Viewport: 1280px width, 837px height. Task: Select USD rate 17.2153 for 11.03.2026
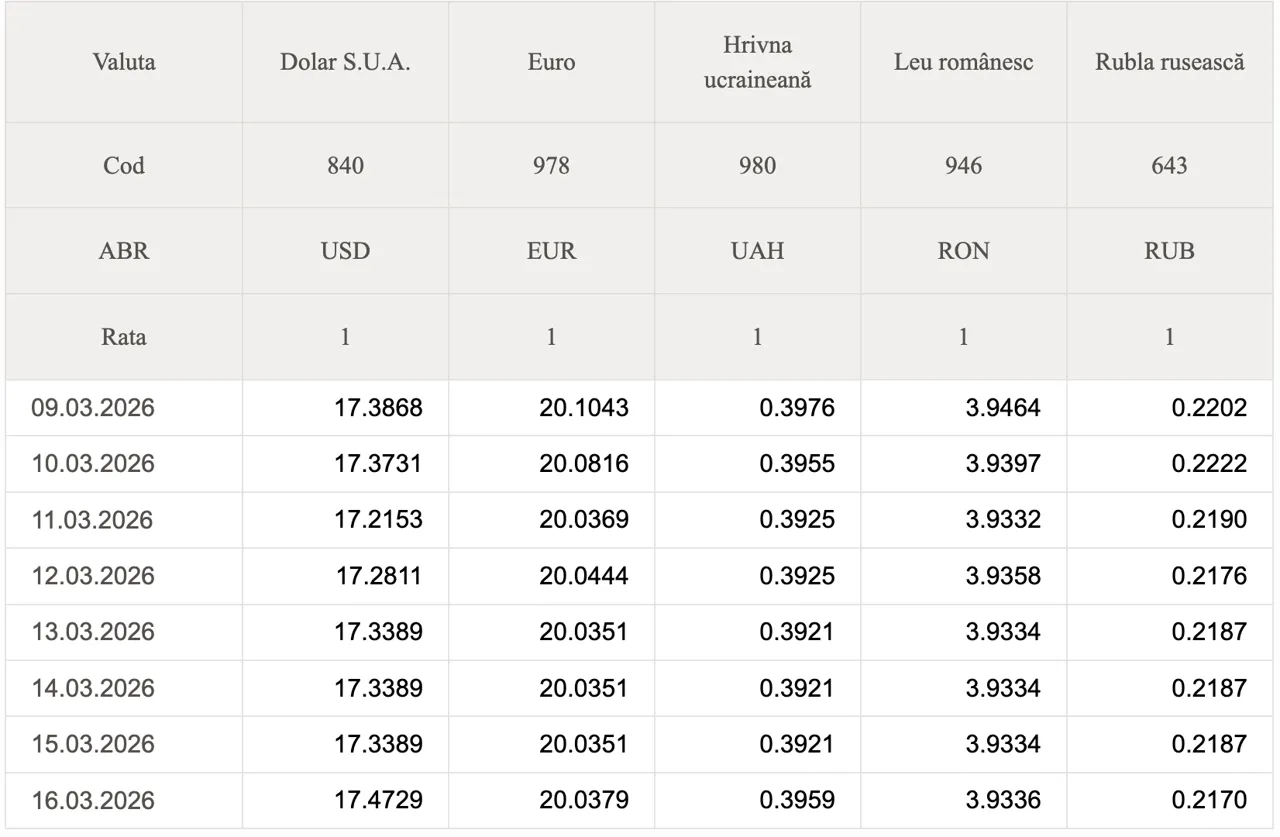pos(378,520)
